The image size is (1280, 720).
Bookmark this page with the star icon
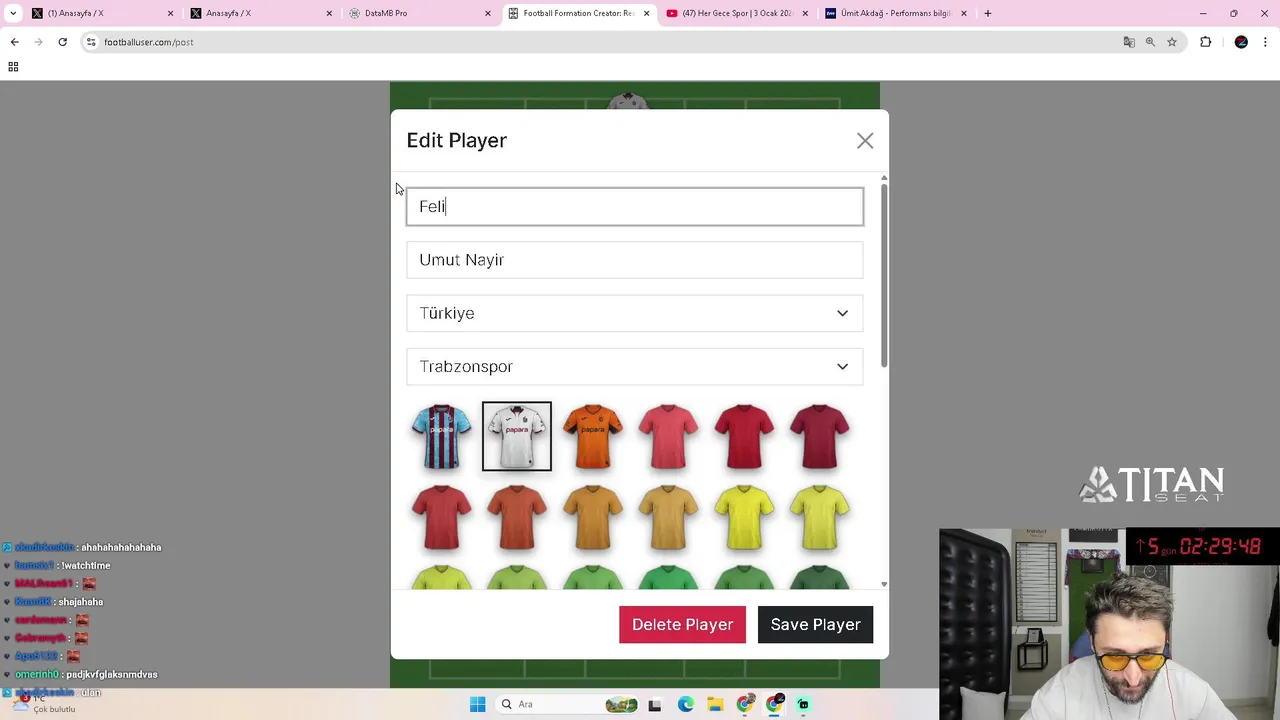click(x=1172, y=42)
